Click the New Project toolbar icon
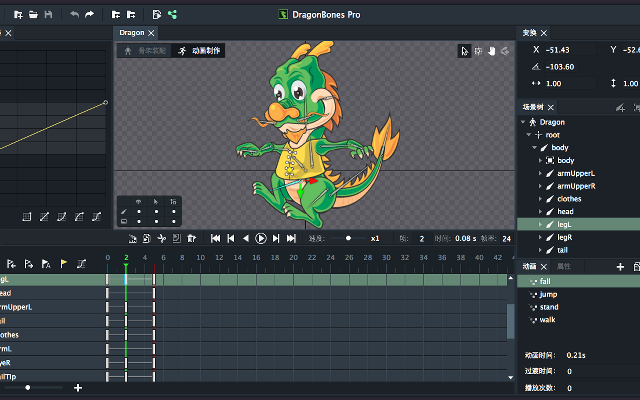Image resolution: width=640 pixels, height=400 pixels. pos(18,15)
